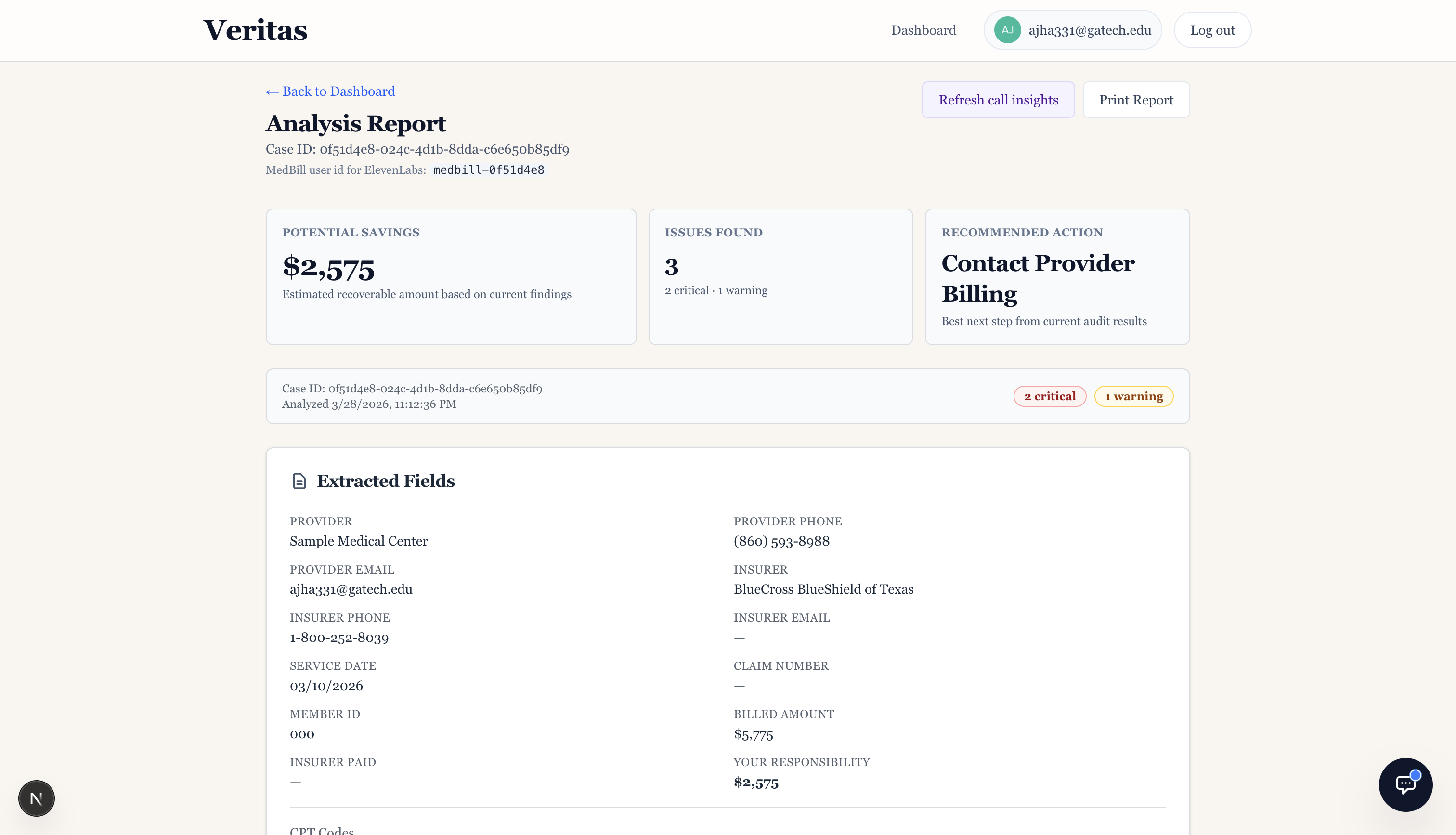Click the Potential Savings $2,575 card

(451, 276)
